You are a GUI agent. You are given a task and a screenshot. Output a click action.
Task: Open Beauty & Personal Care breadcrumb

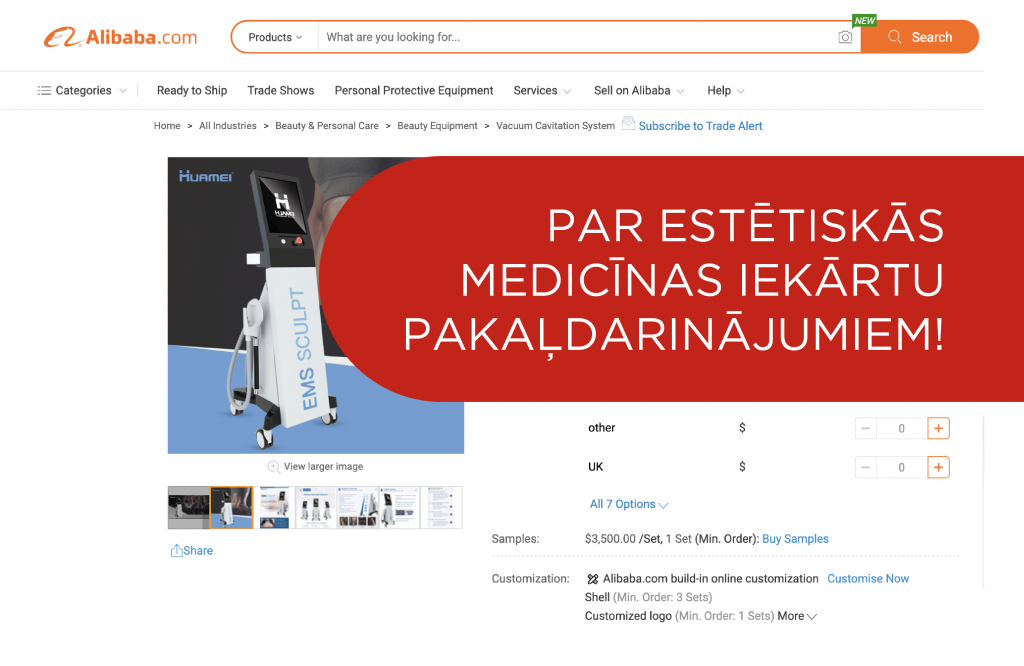coord(327,126)
